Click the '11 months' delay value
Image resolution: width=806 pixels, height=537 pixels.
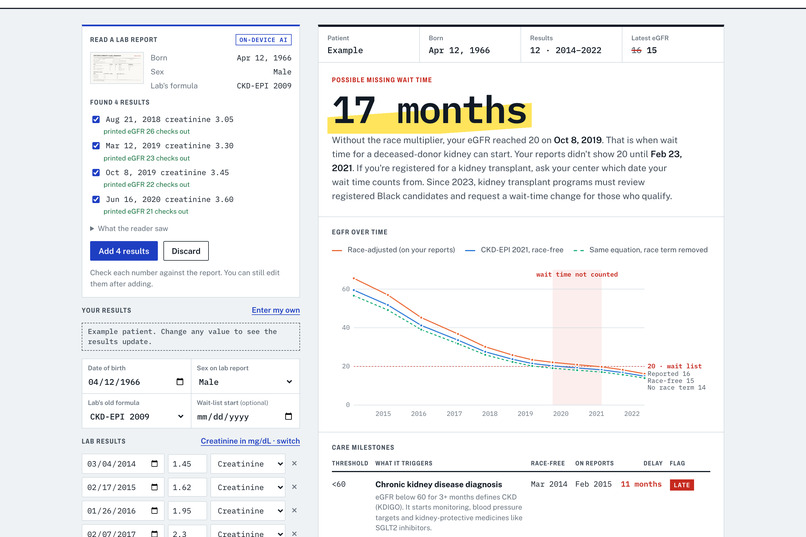coord(641,484)
